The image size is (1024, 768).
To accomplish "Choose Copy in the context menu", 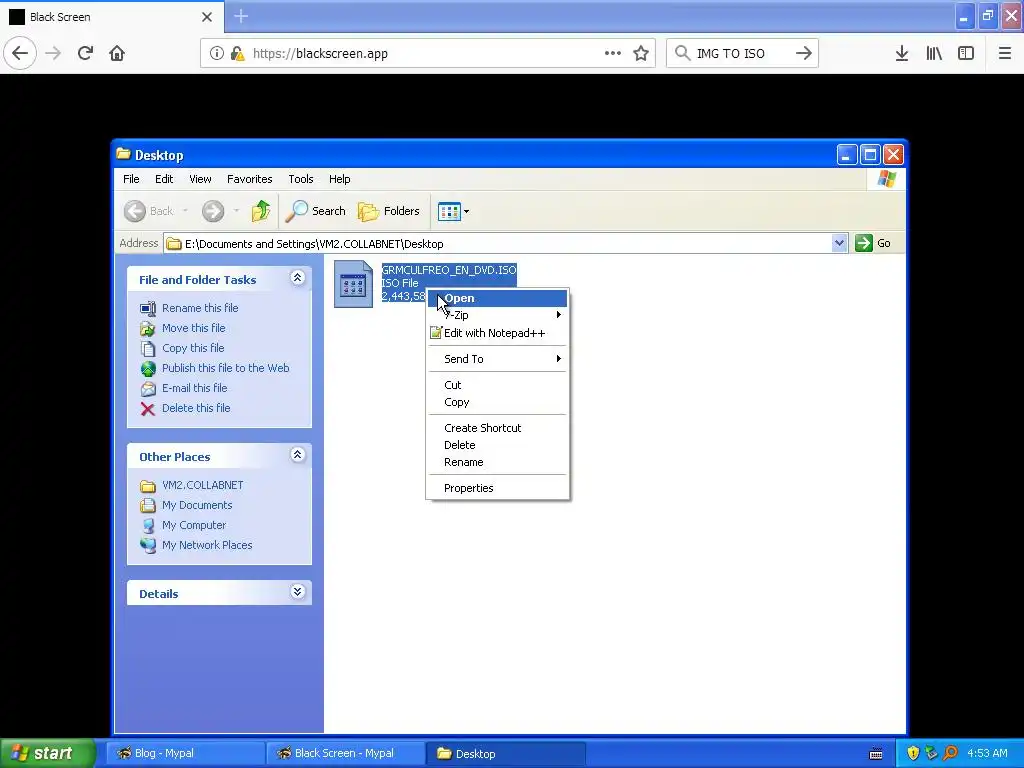I will (498, 402).
